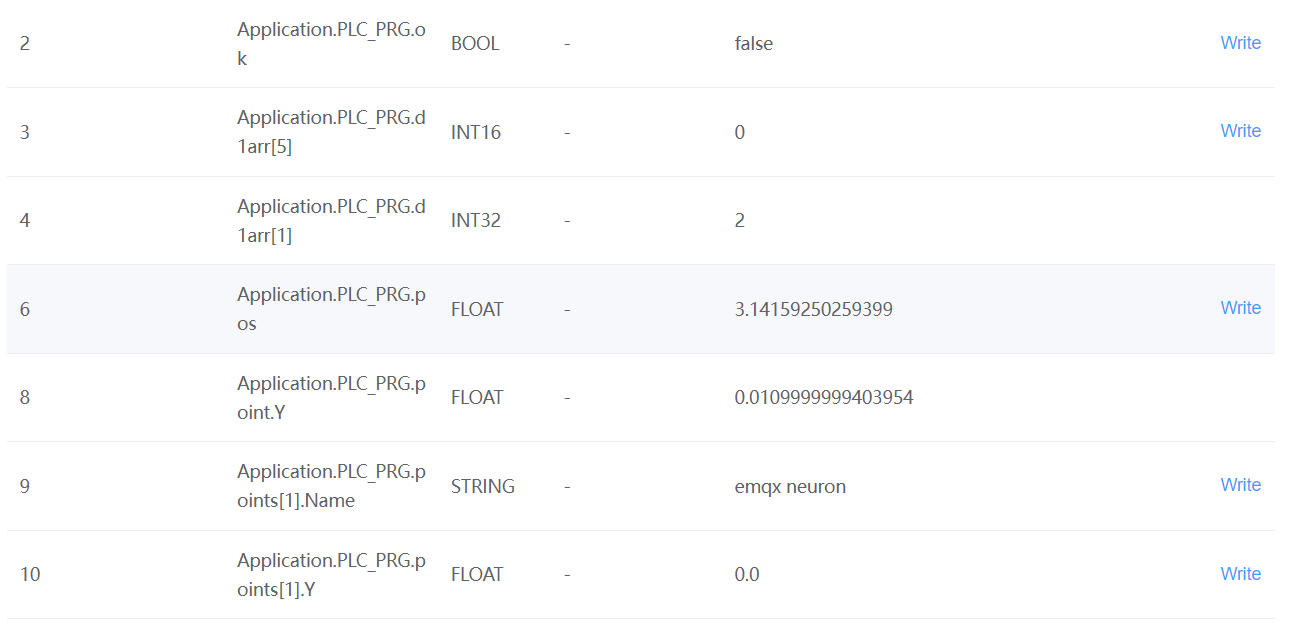Click the Application.PLC_PRG.points[1].Name name cell
The height and width of the screenshot is (626, 1304).
(x=331, y=486)
